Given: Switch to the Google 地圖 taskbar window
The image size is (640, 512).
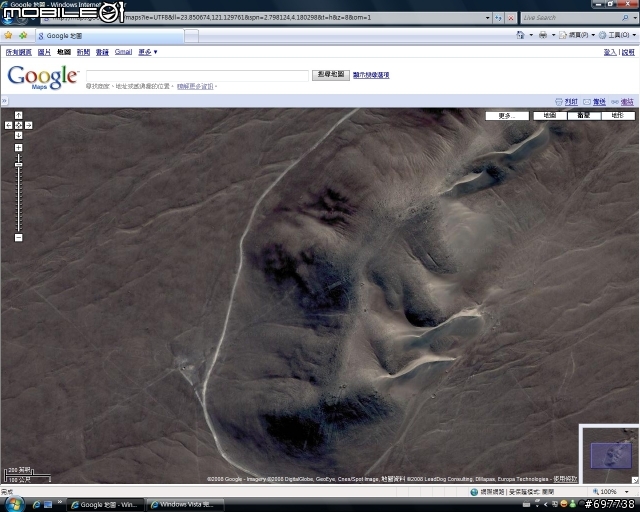Looking at the screenshot, I should (x=105, y=505).
